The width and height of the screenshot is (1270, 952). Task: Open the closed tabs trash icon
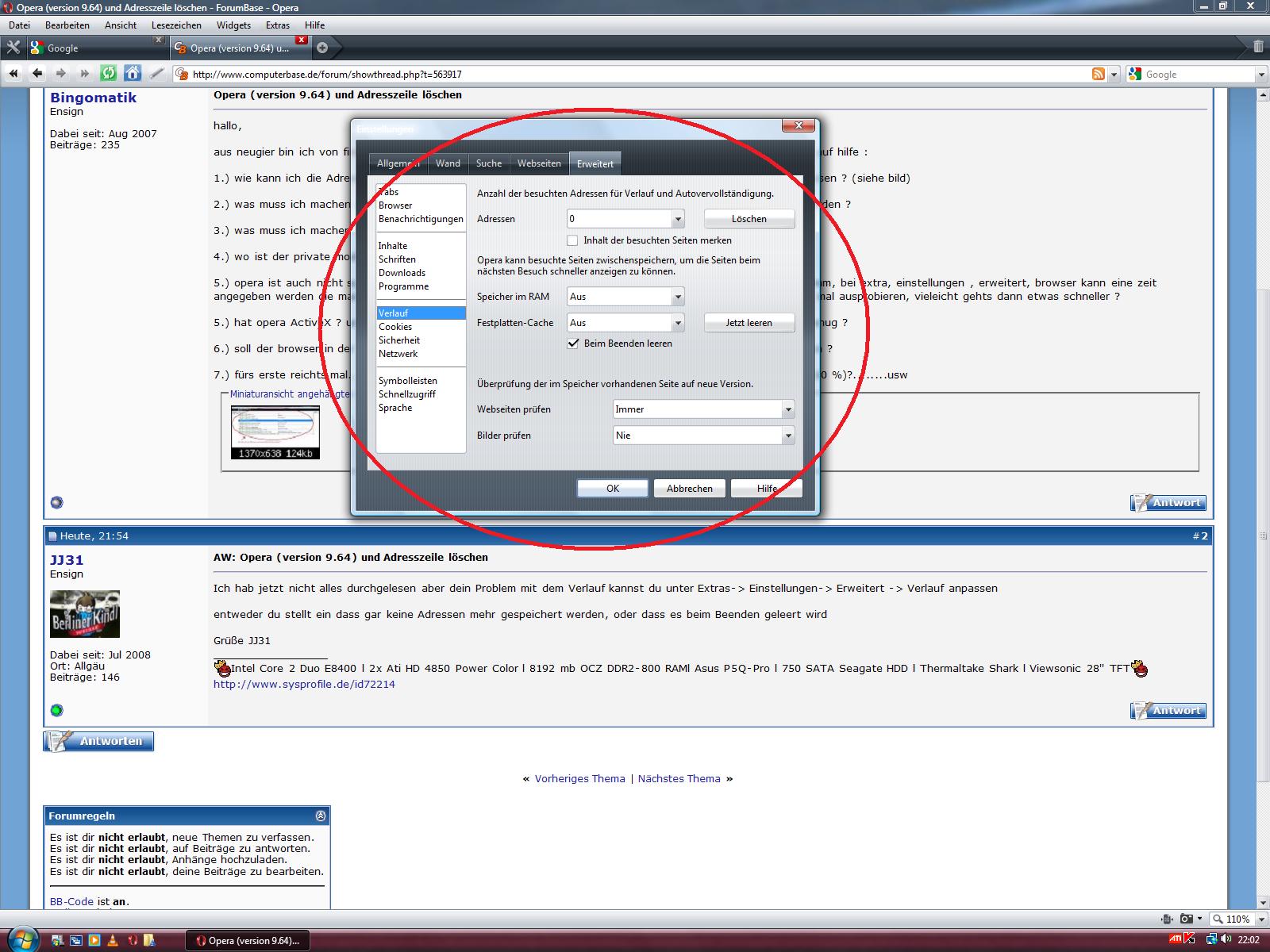pos(1258,47)
